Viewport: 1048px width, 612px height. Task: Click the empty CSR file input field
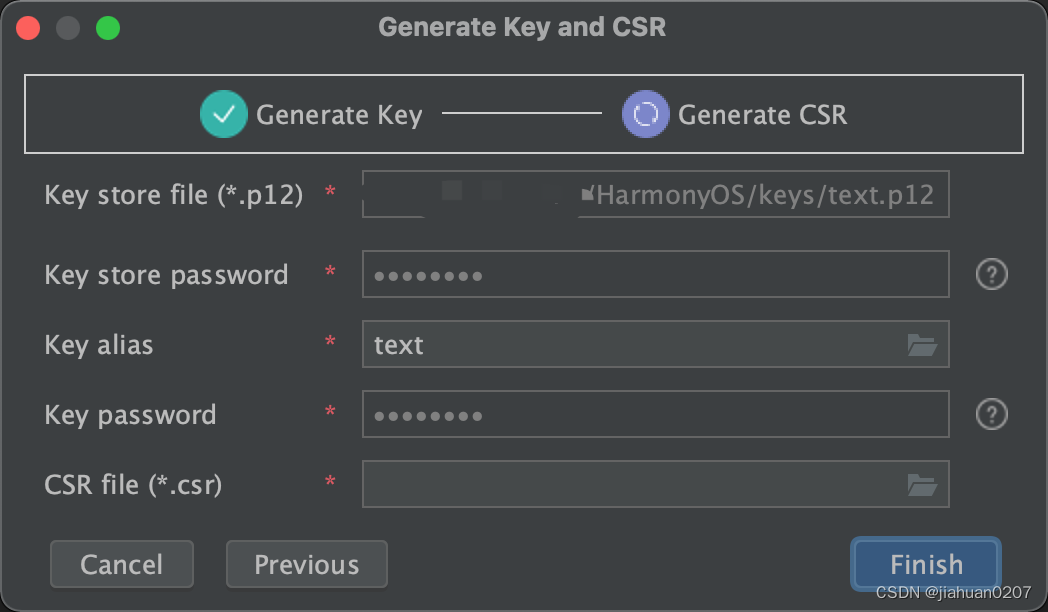tap(634, 484)
